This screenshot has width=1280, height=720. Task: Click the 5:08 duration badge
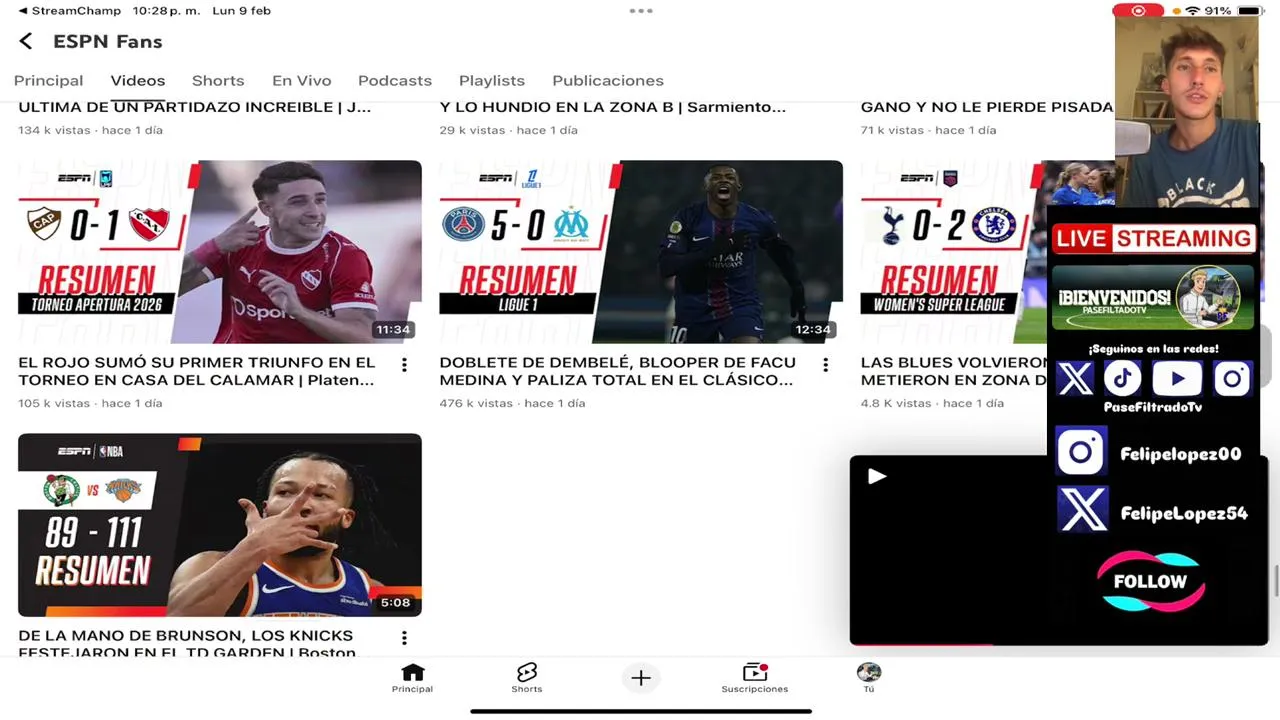(x=395, y=602)
